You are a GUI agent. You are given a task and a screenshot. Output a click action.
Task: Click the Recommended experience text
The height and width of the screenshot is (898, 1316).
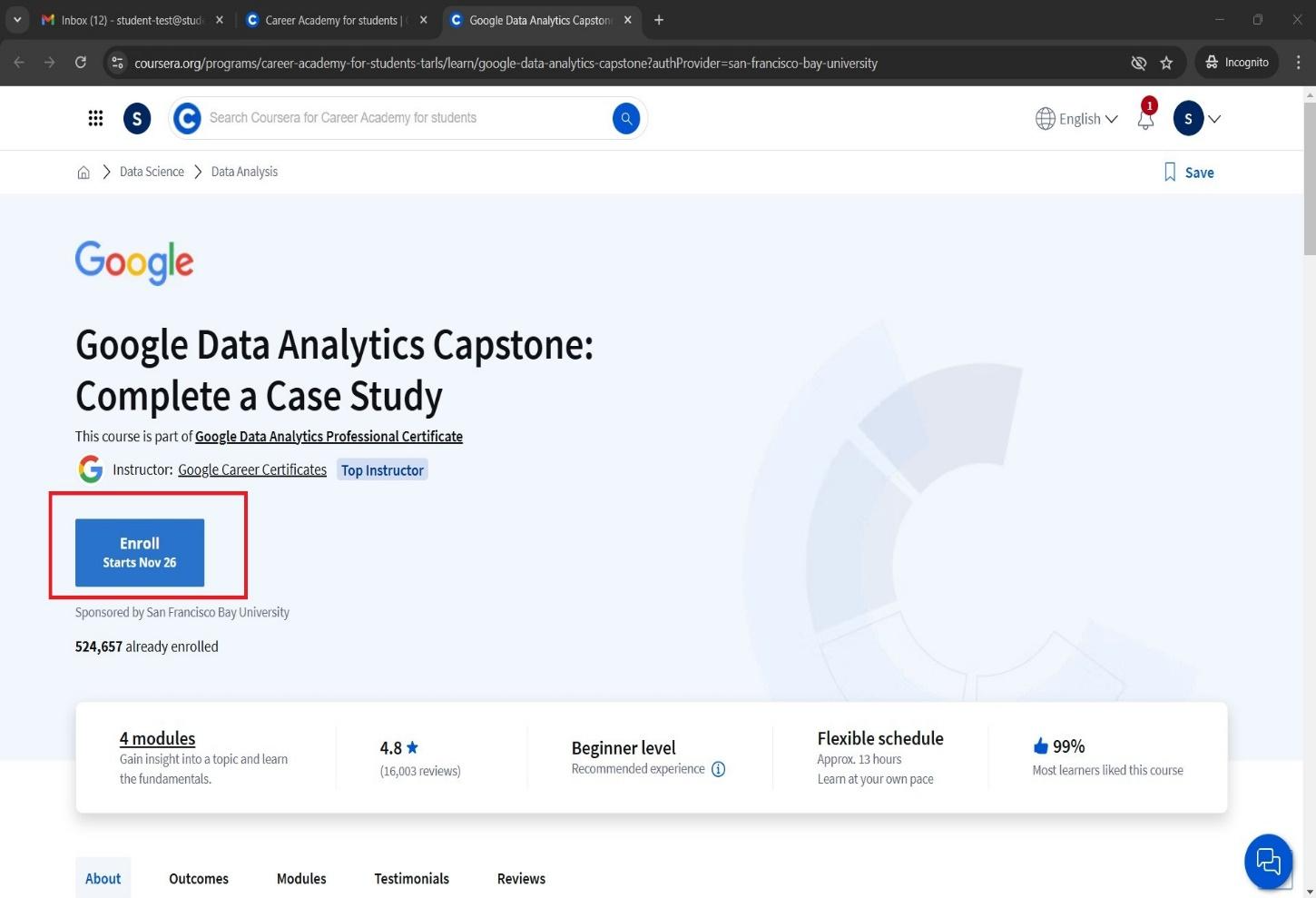click(638, 769)
